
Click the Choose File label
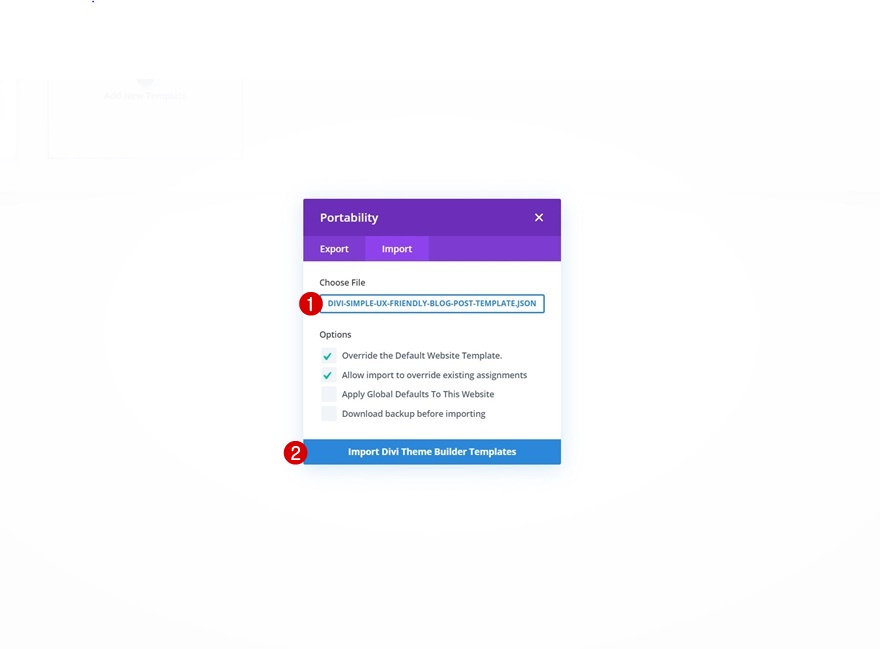click(342, 282)
